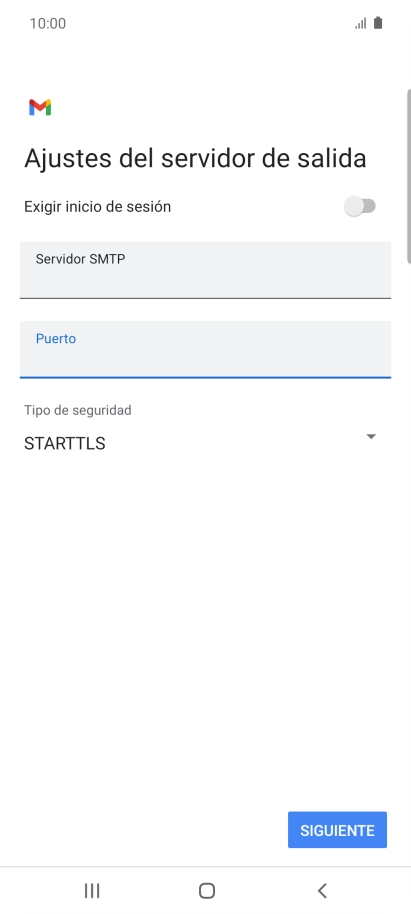The width and height of the screenshot is (411, 914).
Task: Tap the Exigir inicio de sesión label
Action: [x=97, y=206]
